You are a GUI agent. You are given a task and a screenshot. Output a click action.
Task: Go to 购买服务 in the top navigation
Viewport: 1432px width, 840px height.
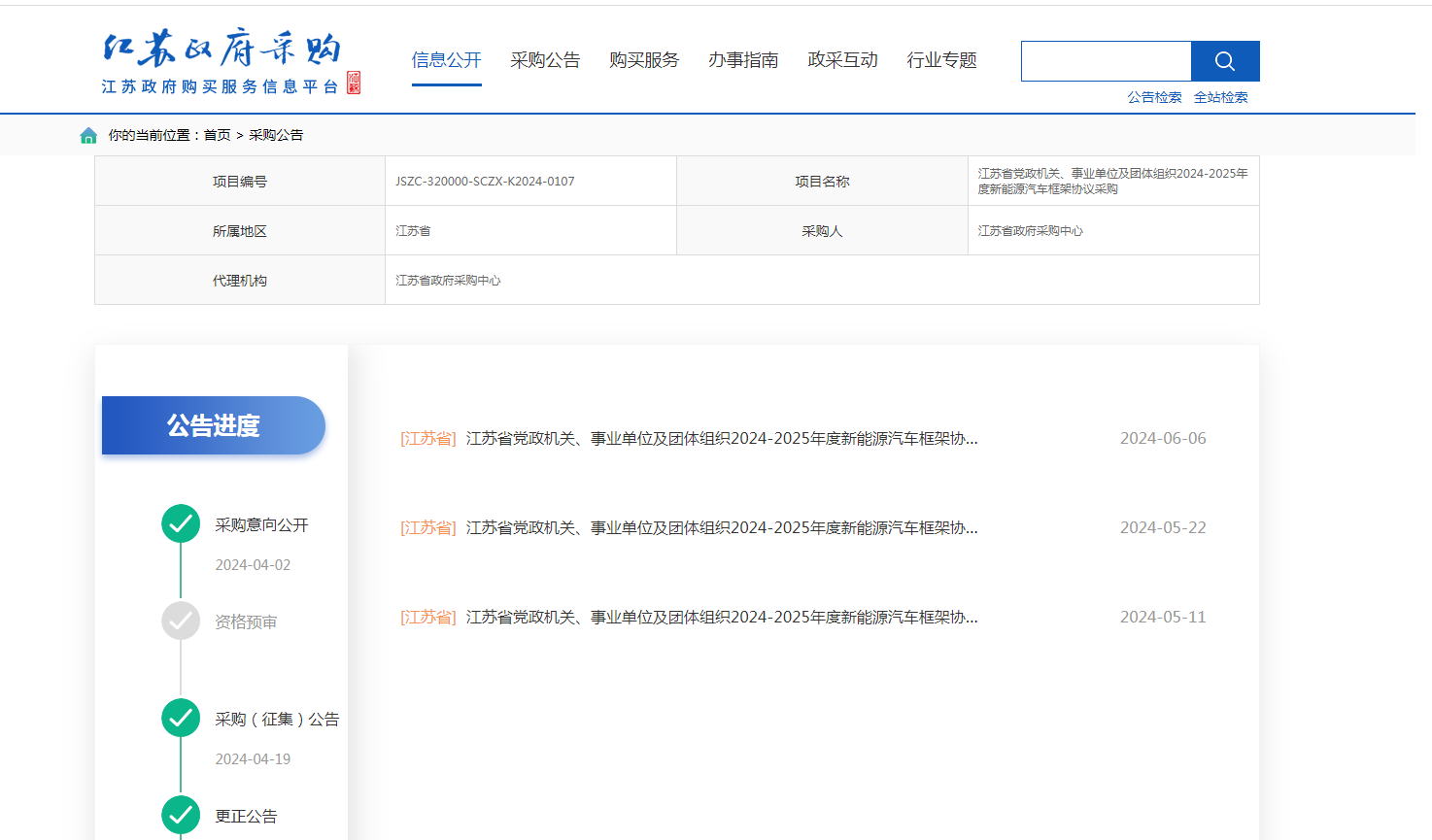coord(644,60)
